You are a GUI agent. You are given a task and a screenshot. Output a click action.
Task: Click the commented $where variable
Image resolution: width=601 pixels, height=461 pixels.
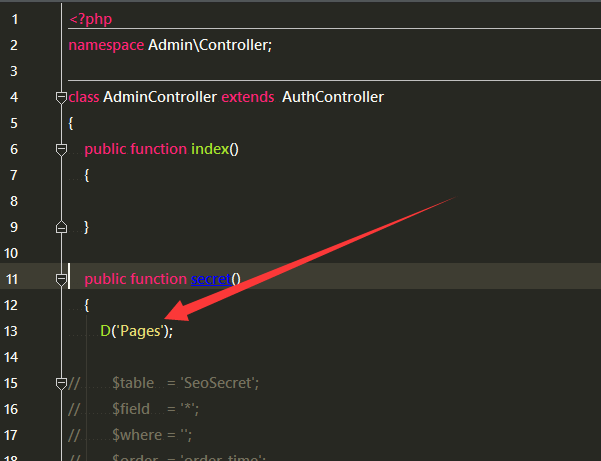[136, 435]
